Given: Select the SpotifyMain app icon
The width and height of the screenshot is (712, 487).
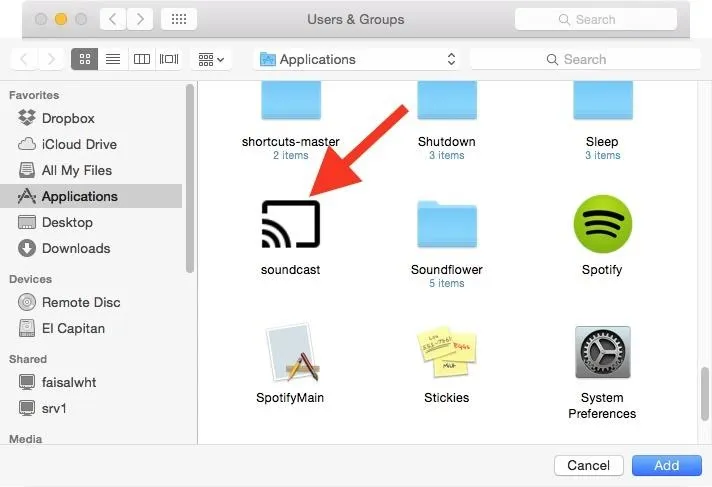Looking at the screenshot, I should point(291,352).
